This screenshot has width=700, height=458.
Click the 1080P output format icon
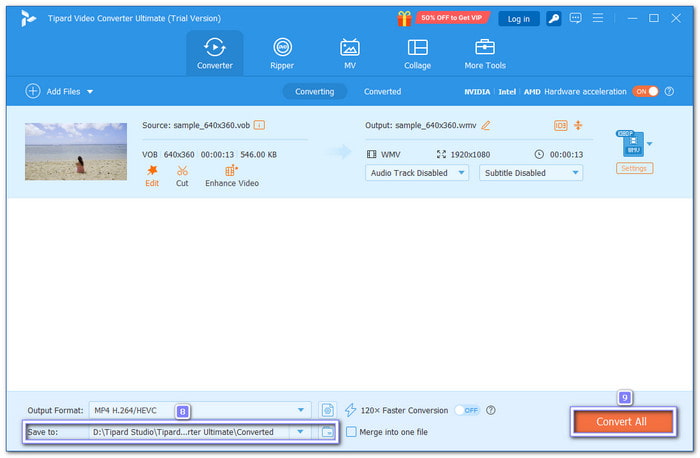[x=631, y=144]
